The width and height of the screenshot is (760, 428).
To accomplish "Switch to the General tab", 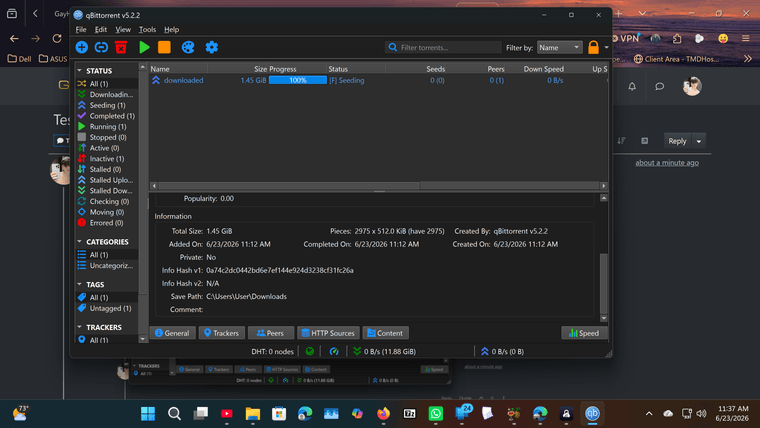I will point(172,333).
